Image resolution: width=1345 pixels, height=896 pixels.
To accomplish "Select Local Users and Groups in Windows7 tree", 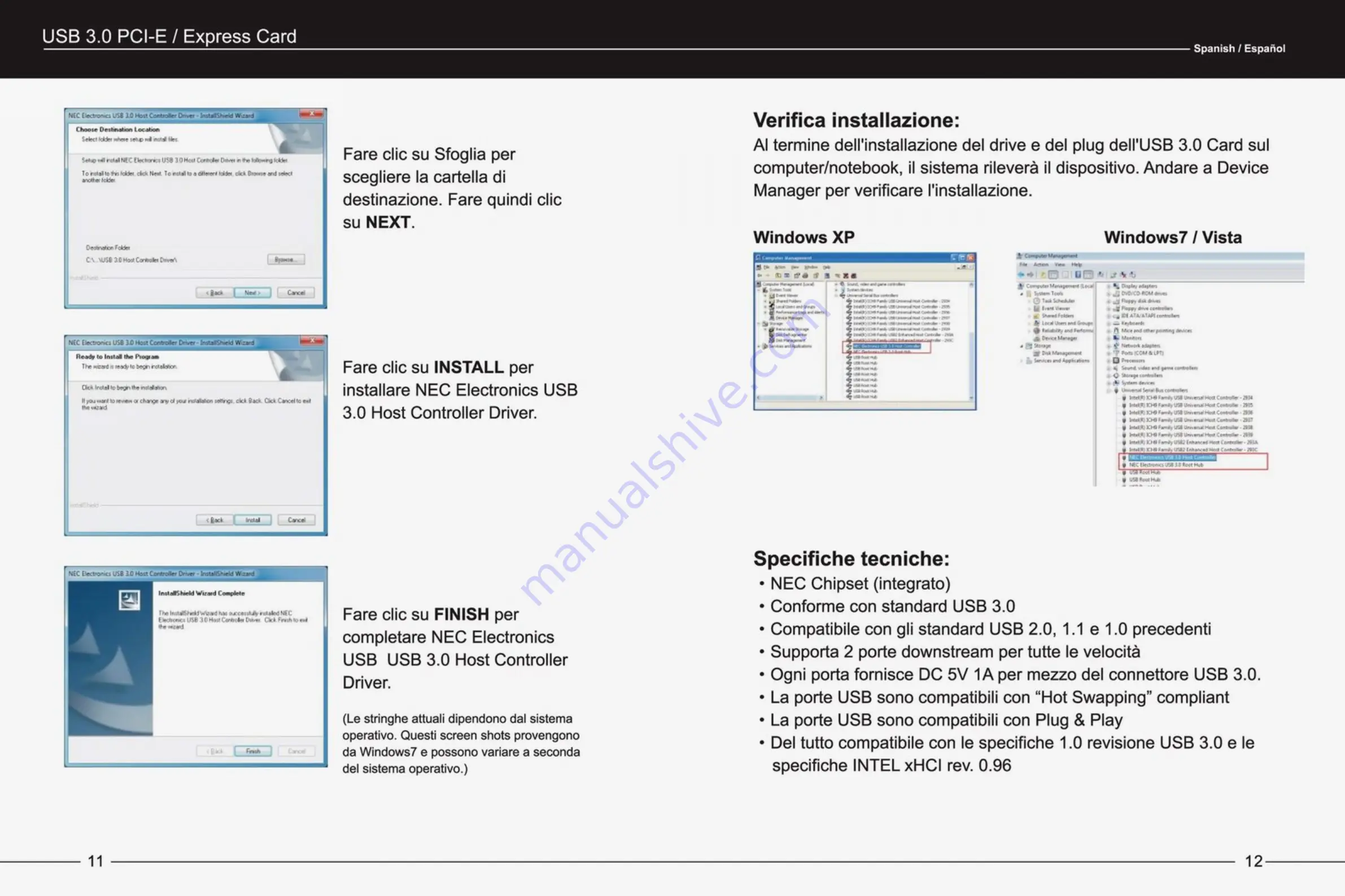I will pos(1067,324).
